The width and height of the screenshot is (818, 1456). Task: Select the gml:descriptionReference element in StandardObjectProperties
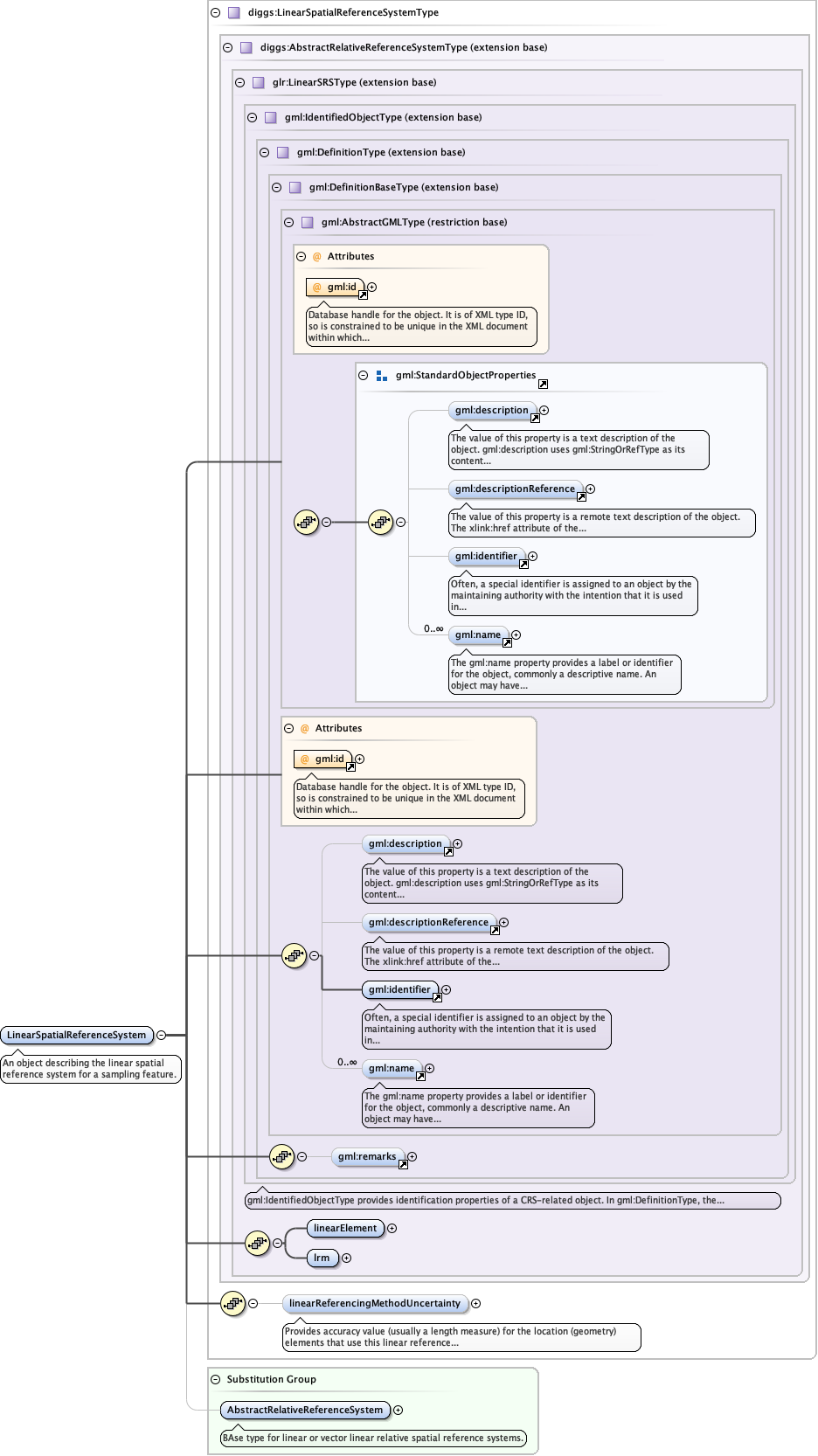[x=515, y=489]
